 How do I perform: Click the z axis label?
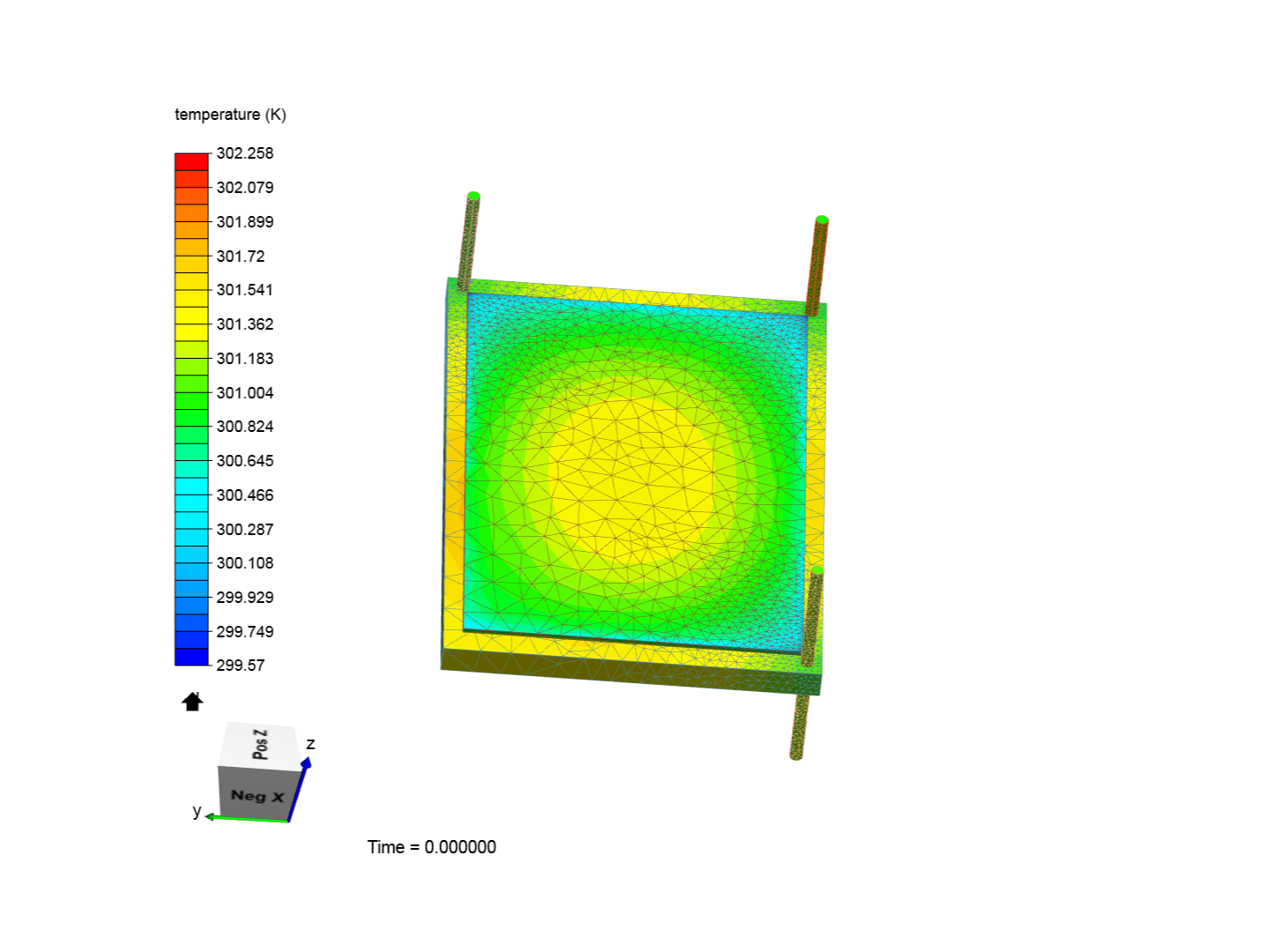coord(310,744)
